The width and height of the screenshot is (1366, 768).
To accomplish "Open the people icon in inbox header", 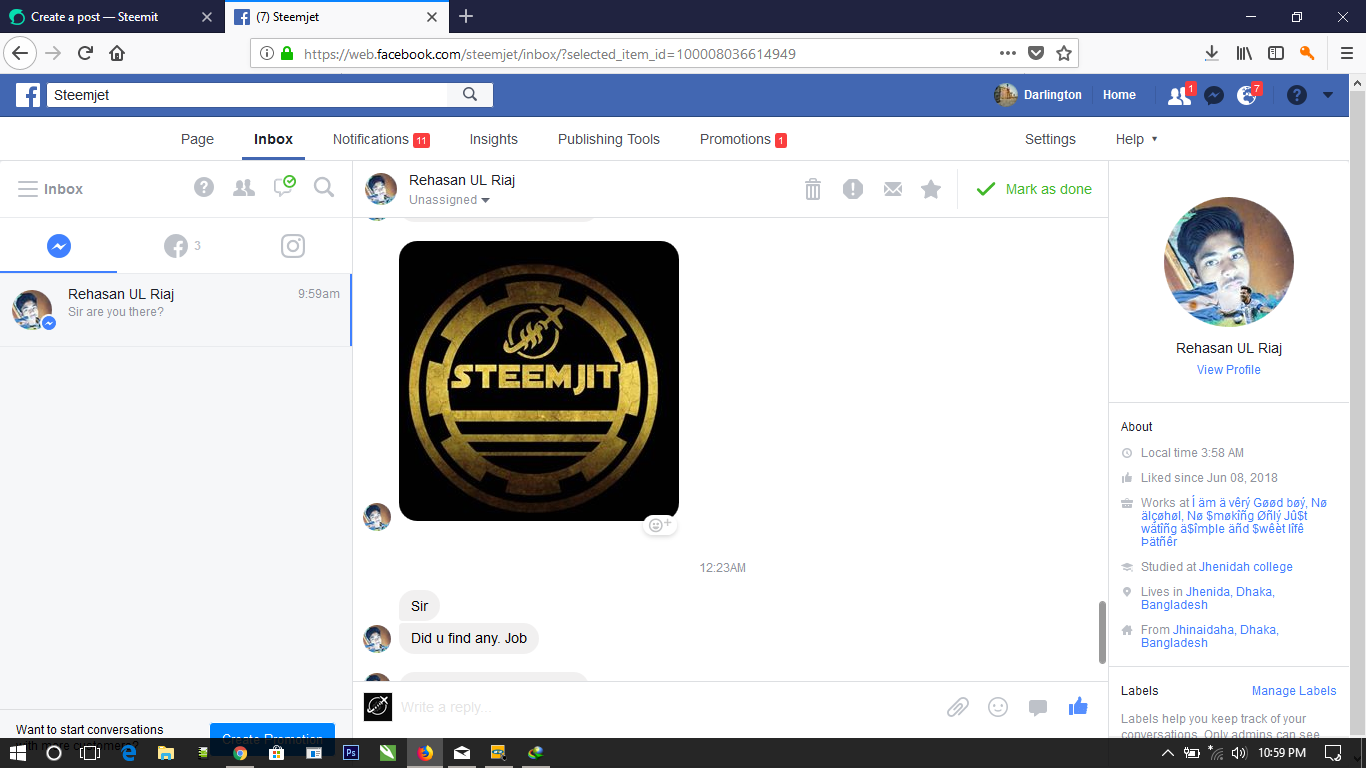I will pos(244,187).
